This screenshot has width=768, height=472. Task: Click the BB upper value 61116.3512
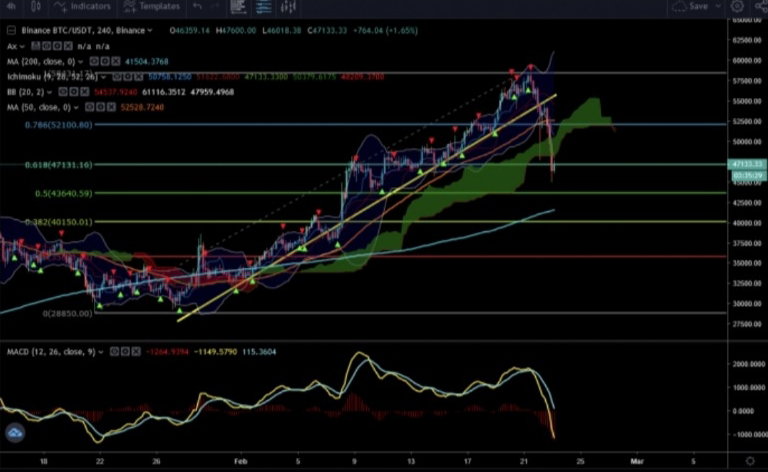pyautogui.click(x=164, y=92)
